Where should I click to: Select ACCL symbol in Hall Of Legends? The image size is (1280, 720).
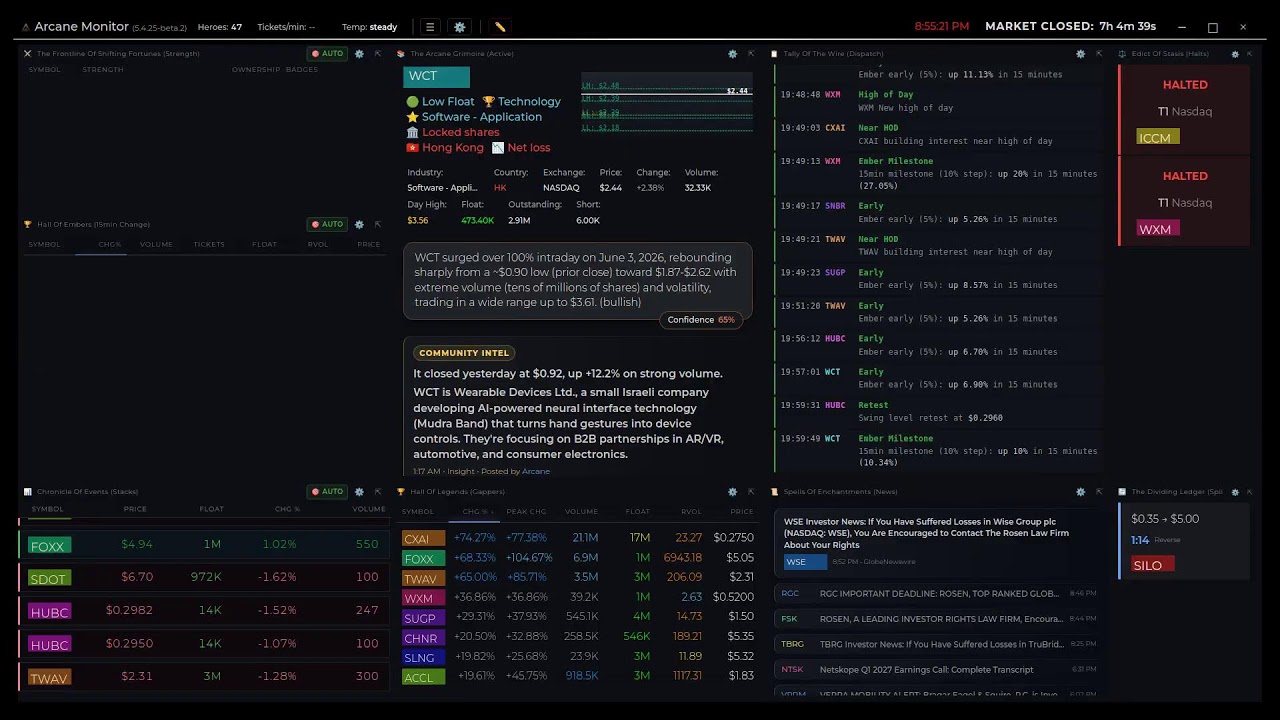(423, 677)
